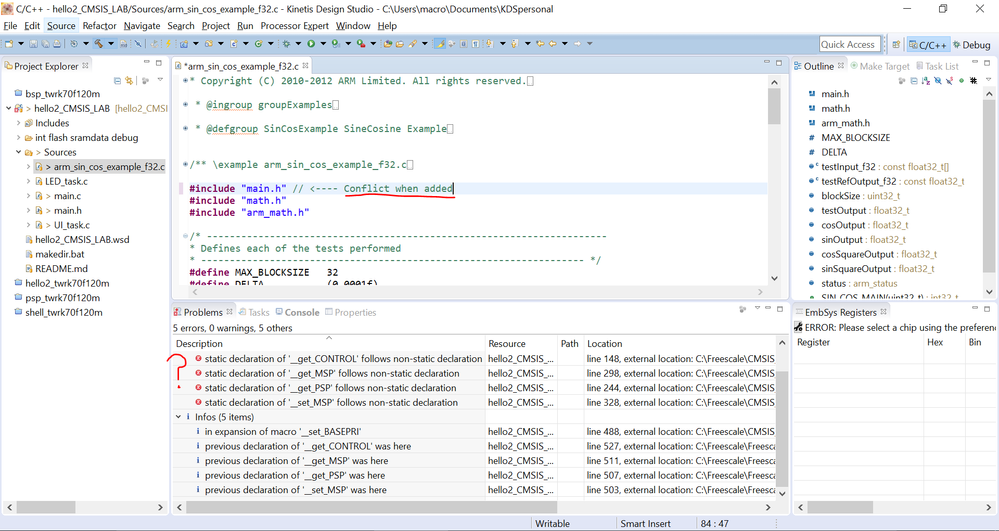Image resolution: width=999 pixels, height=531 pixels.
Task: Maximize the Problems panel view
Action: [780, 309]
